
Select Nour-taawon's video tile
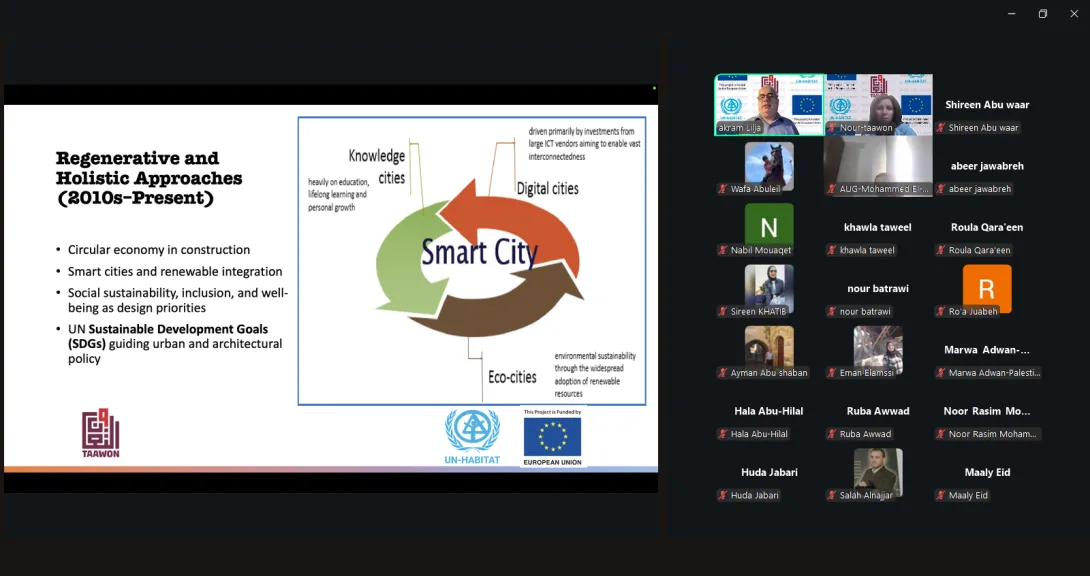click(x=879, y=104)
